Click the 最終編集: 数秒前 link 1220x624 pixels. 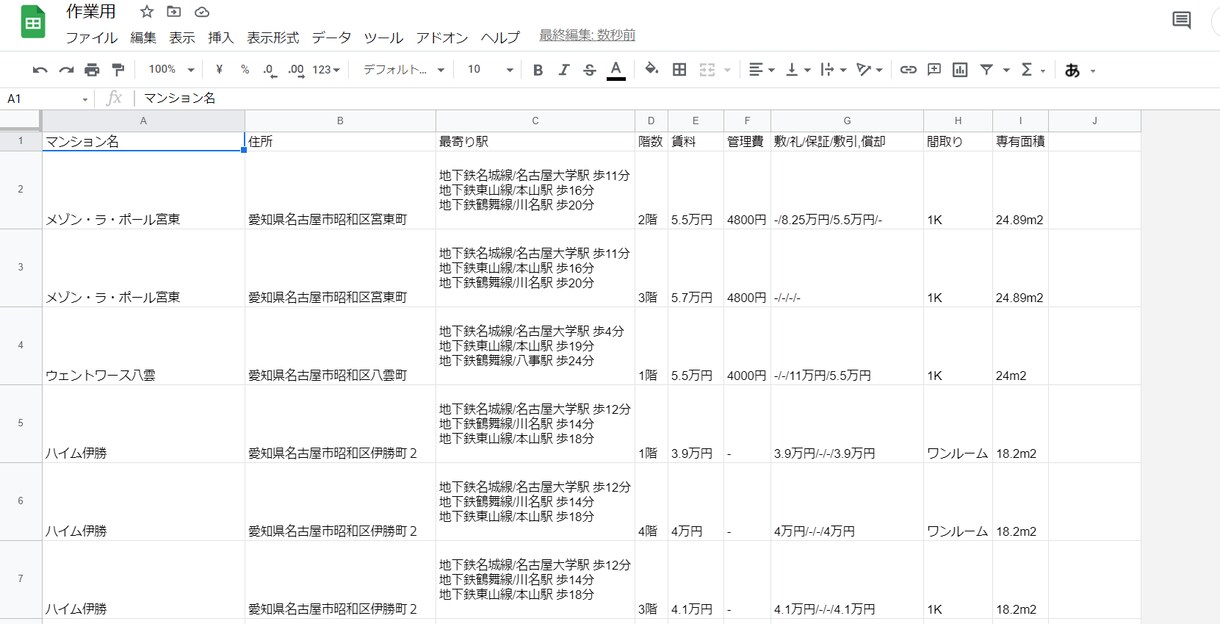(x=587, y=36)
